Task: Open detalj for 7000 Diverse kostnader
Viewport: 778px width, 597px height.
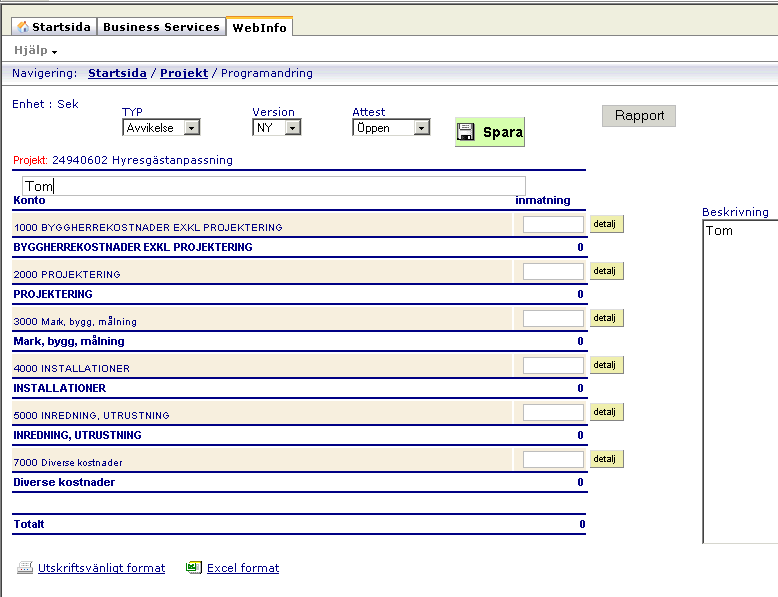Action: (x=606, y=459)
